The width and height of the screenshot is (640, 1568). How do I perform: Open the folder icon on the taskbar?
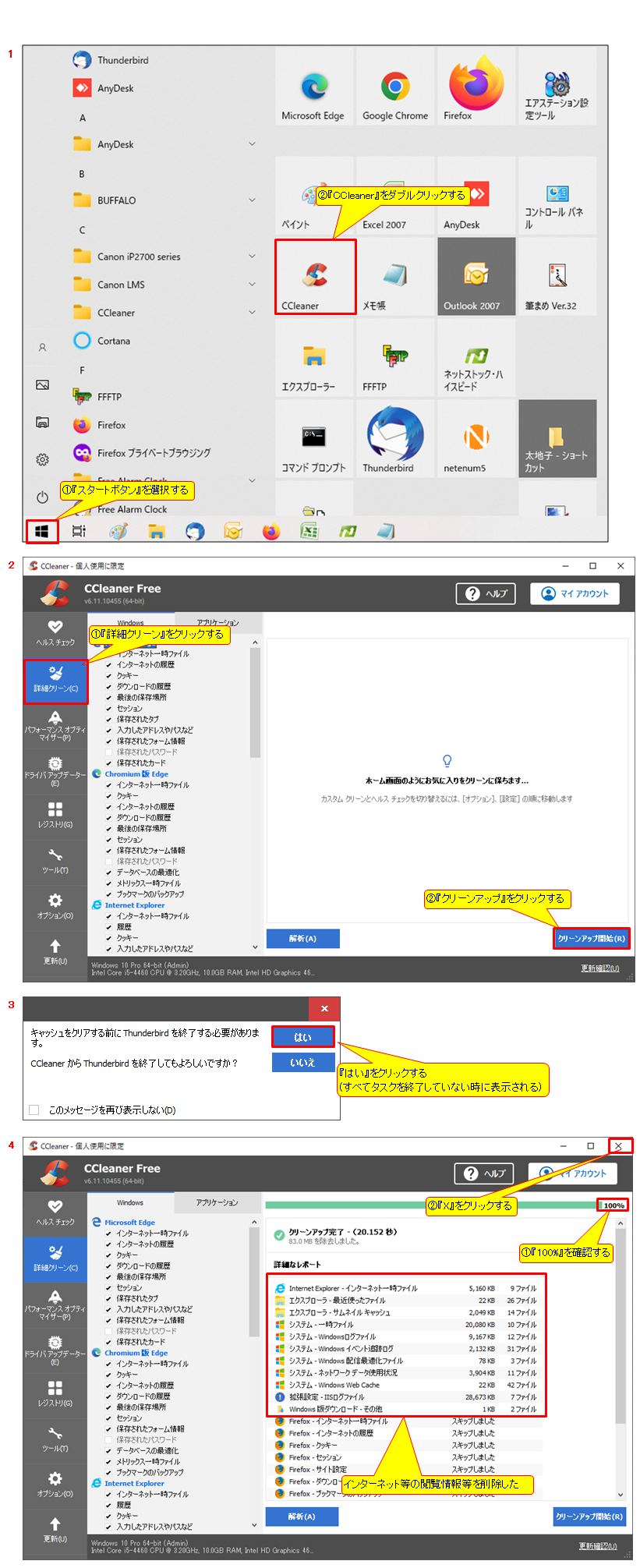click(157, 531)
